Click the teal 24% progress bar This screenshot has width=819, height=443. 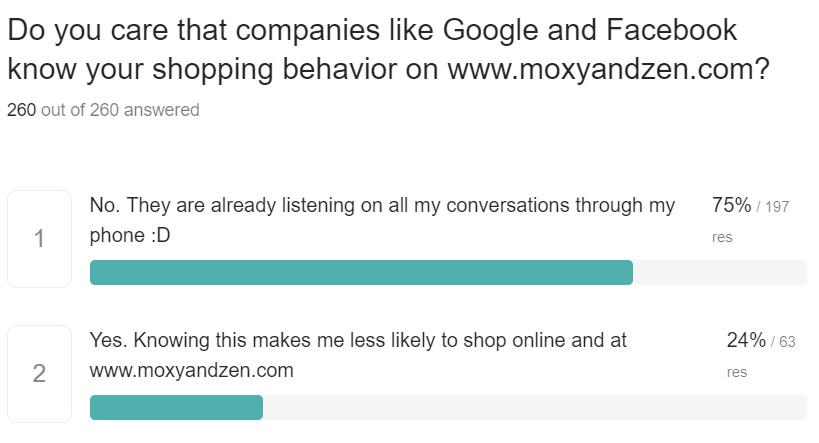(176, 407)
